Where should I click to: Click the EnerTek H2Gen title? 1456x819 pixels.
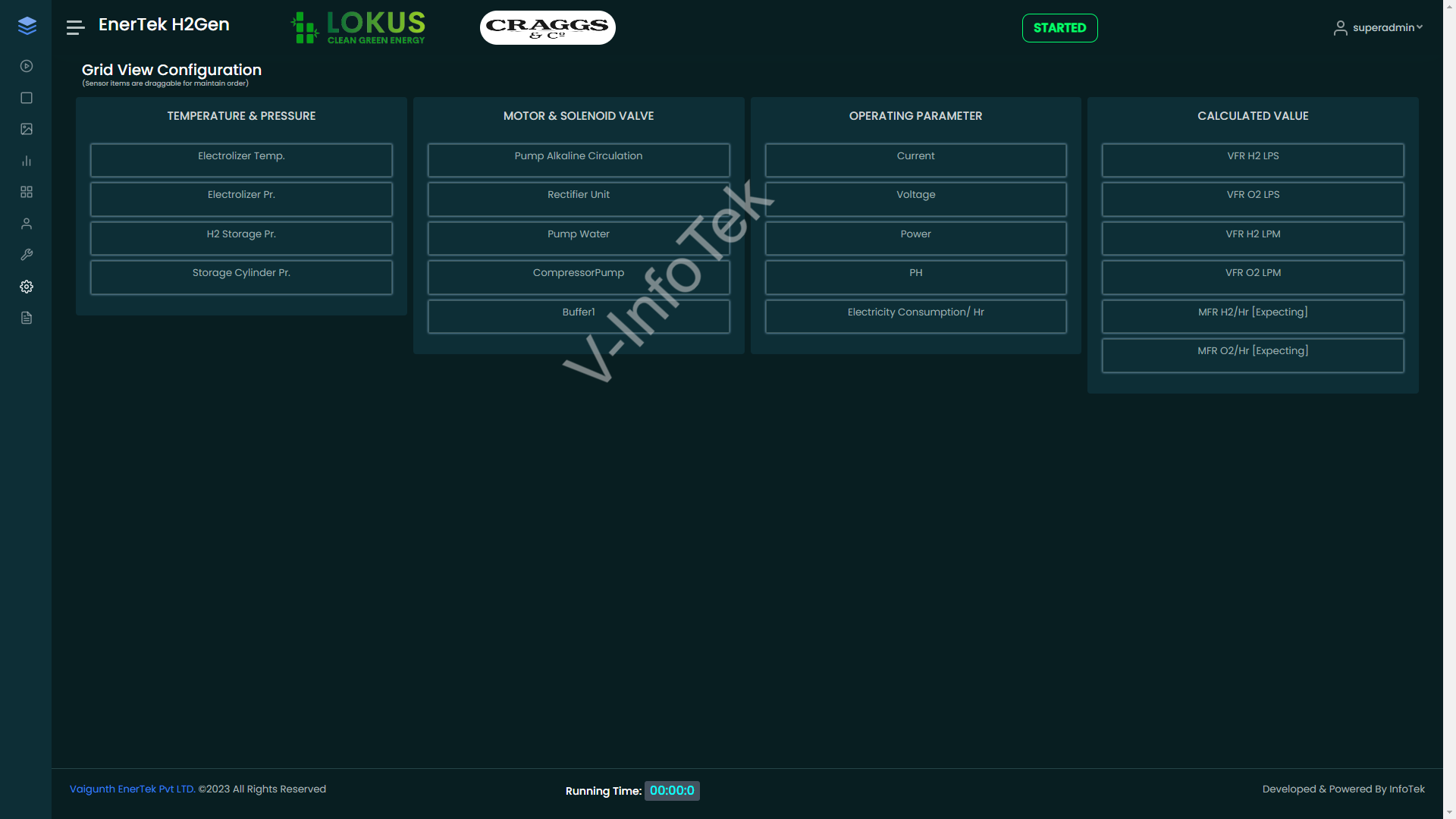coord(164,24)
